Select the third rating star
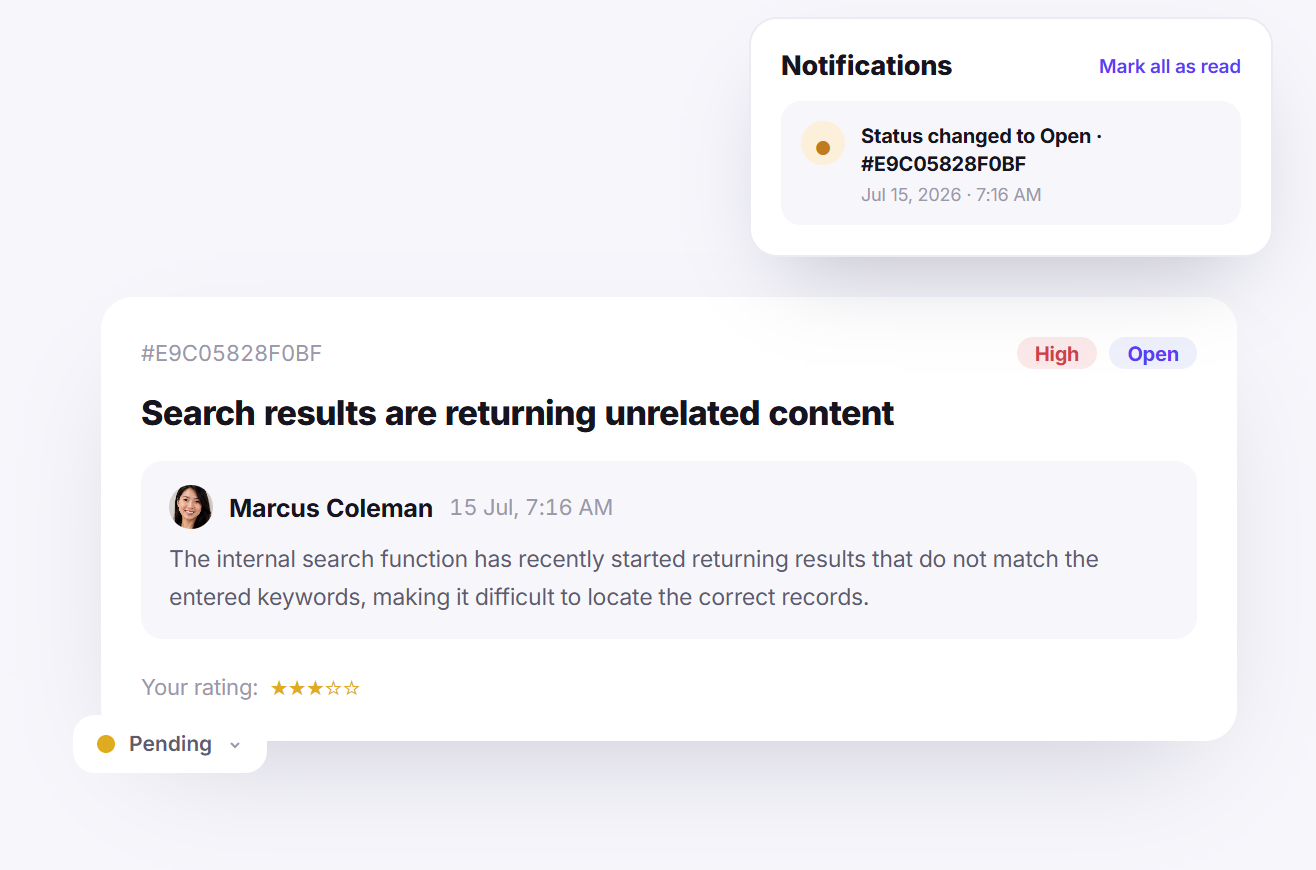This screenshot has height=870, width=1316. pyautogui.click(x=315, y=688)
